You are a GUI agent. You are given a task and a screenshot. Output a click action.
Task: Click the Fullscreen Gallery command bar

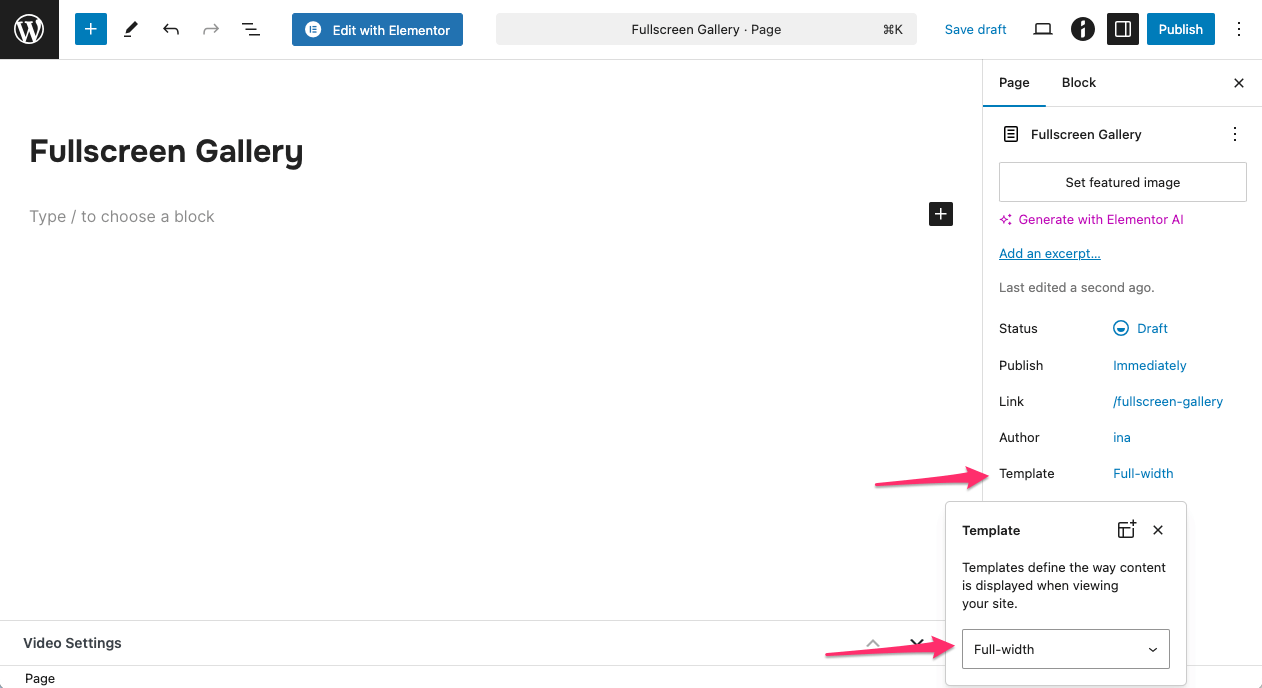pos(706,29)
